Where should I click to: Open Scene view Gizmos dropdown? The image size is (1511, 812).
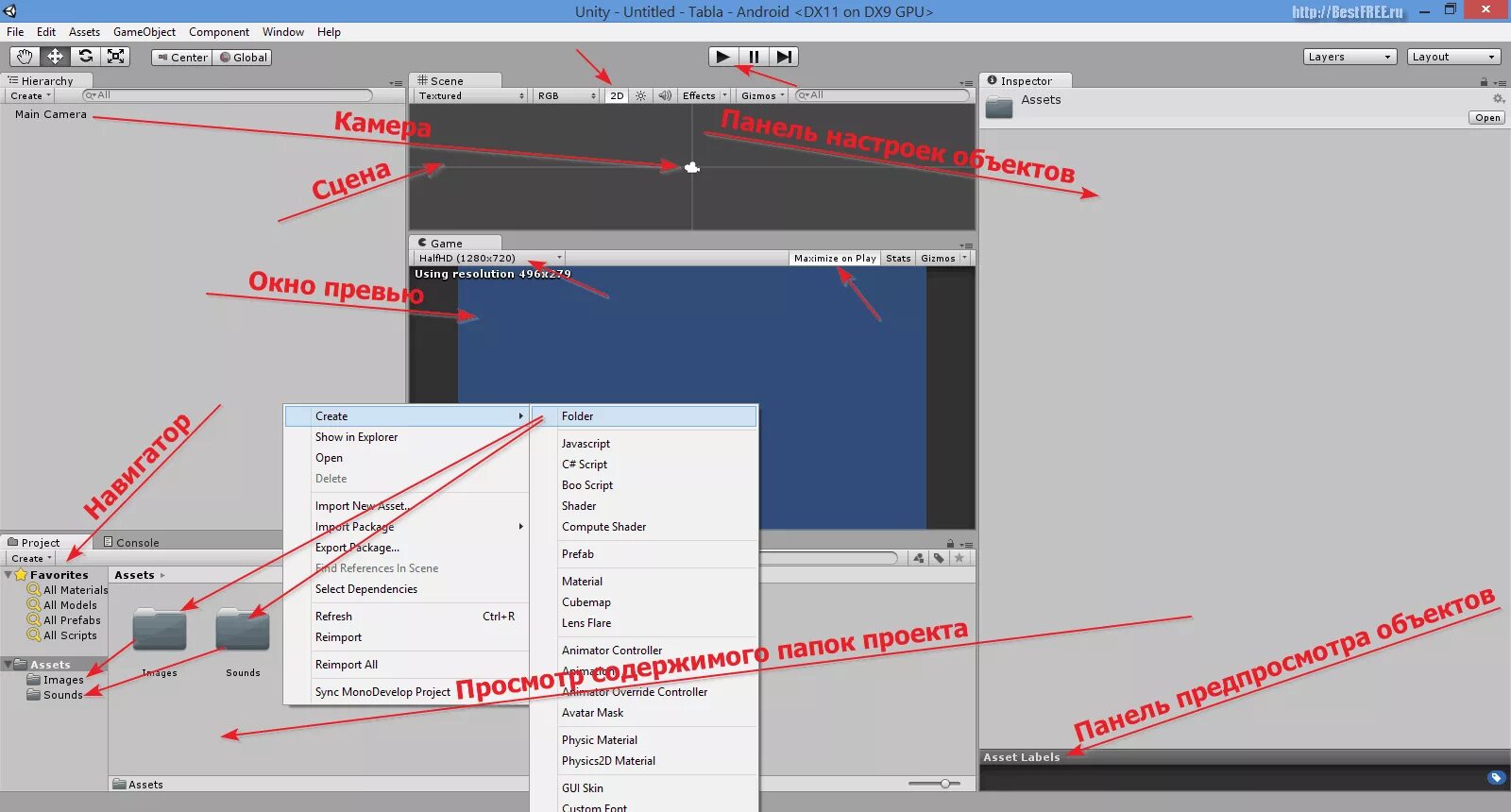point(763,95)
